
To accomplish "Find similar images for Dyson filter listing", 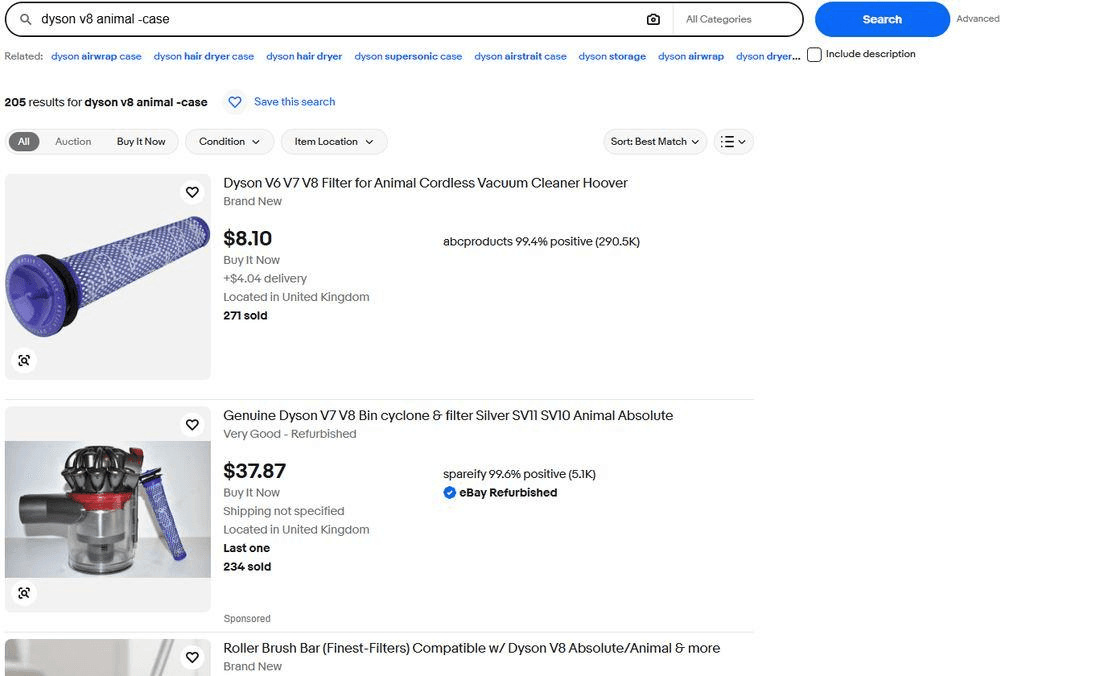I will coord(24,360).
